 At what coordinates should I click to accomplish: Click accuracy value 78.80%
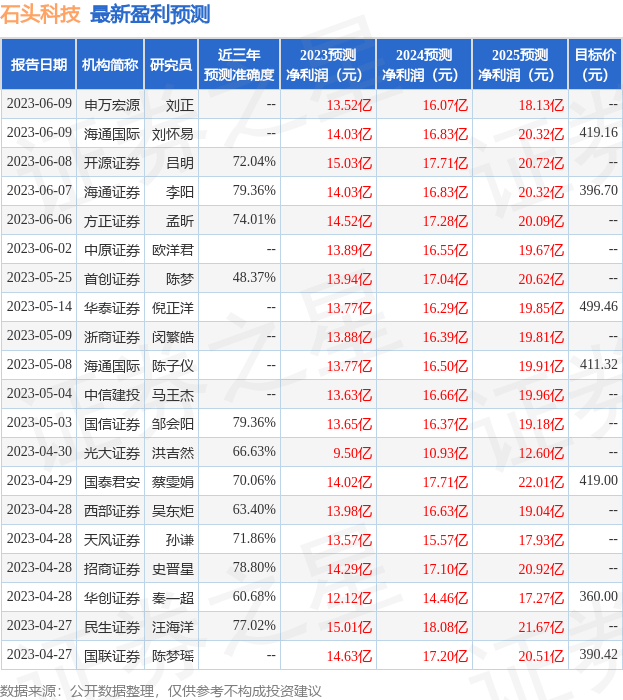pyautogui.click(x=254, y=568)
